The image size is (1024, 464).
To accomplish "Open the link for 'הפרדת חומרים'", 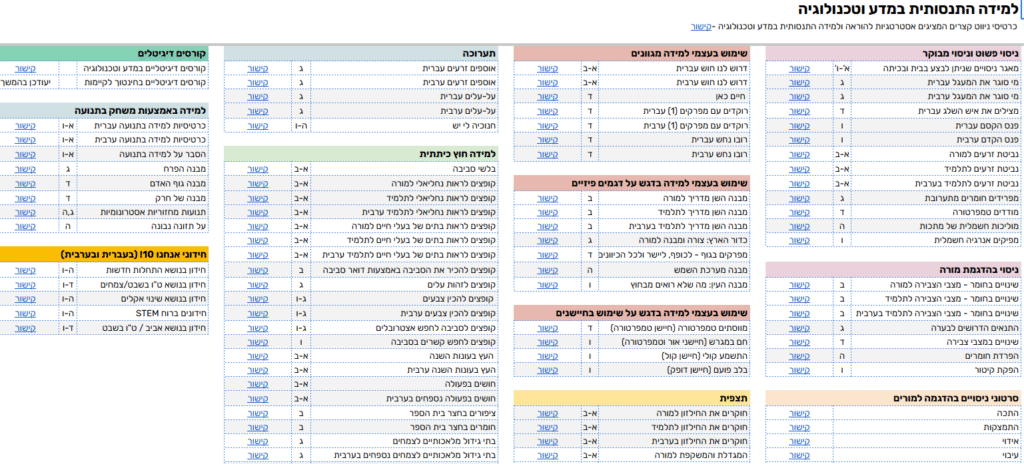I will [x=799, y=356].
